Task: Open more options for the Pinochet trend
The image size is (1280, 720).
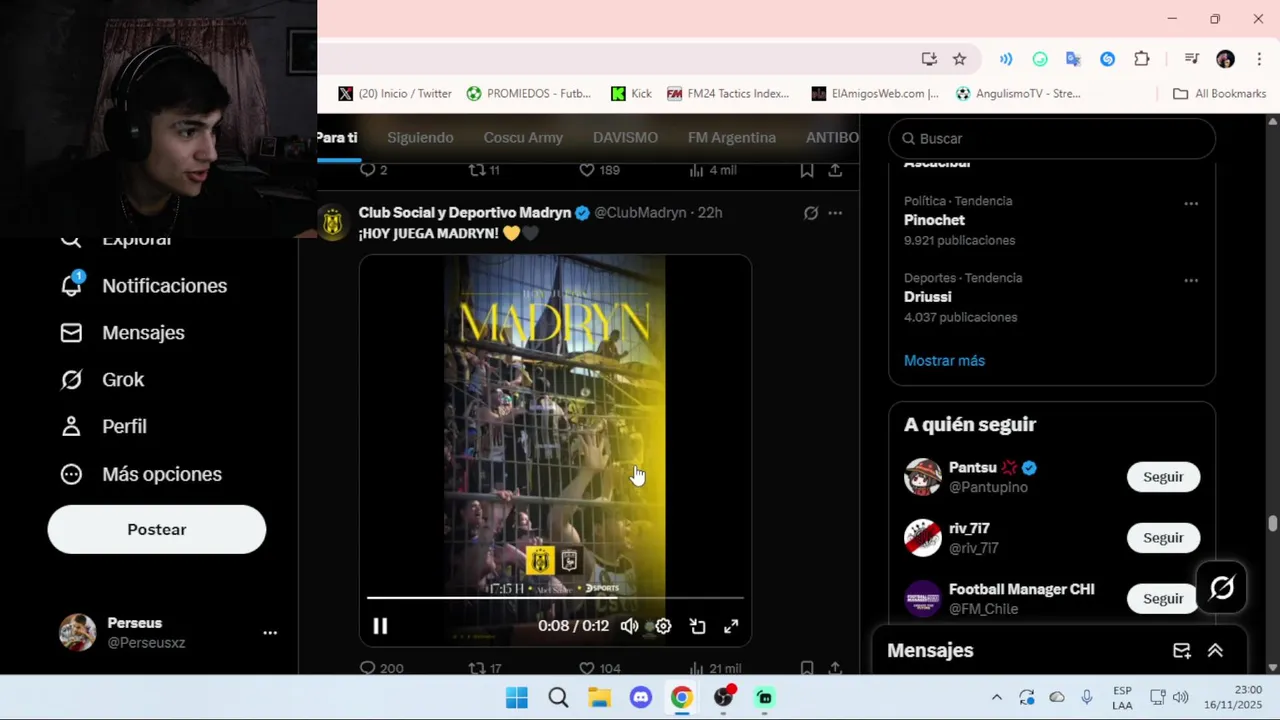Action: [x=1191, y=203]
